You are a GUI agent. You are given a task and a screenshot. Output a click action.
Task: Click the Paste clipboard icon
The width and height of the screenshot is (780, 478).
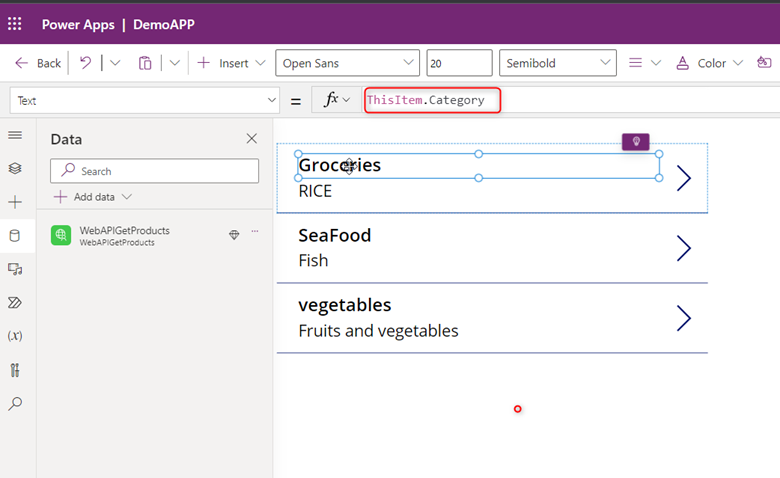point(145,63)
